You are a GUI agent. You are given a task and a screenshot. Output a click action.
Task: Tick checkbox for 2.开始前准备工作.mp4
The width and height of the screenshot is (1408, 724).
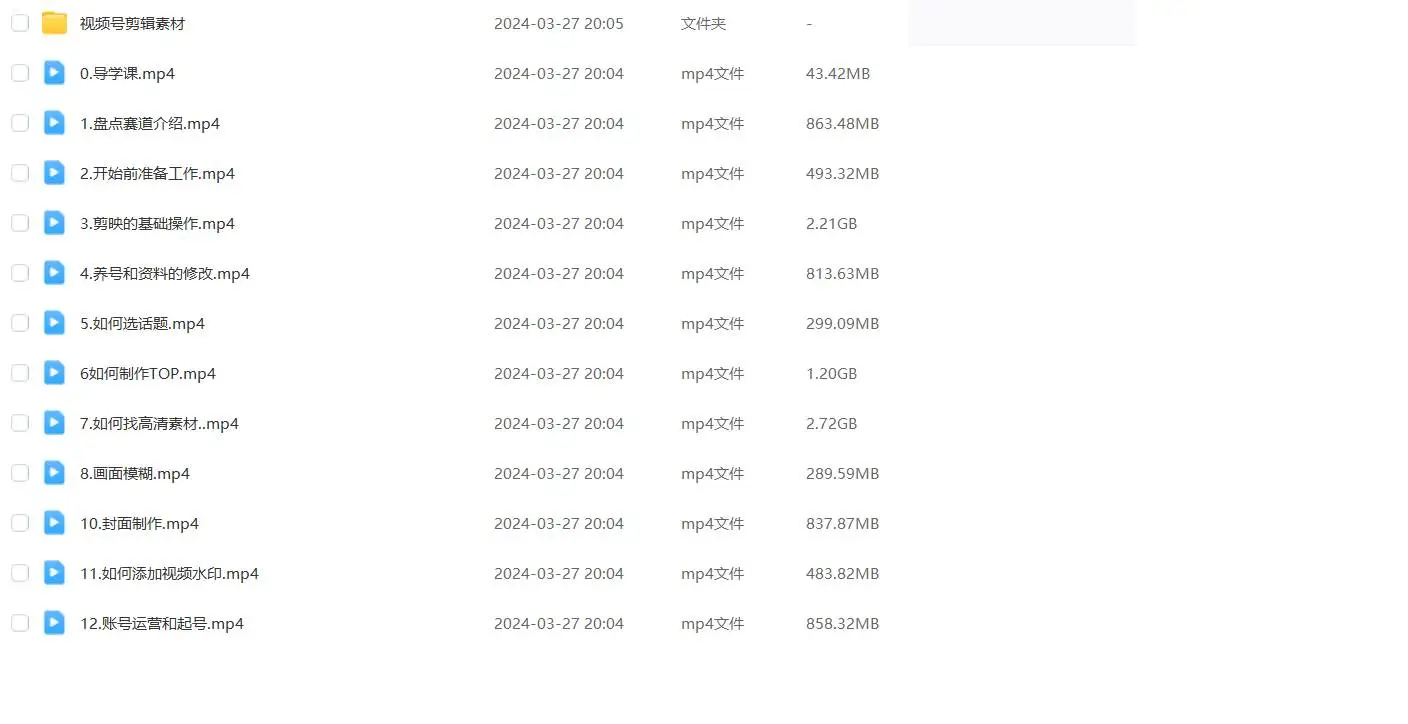(20, 173)
